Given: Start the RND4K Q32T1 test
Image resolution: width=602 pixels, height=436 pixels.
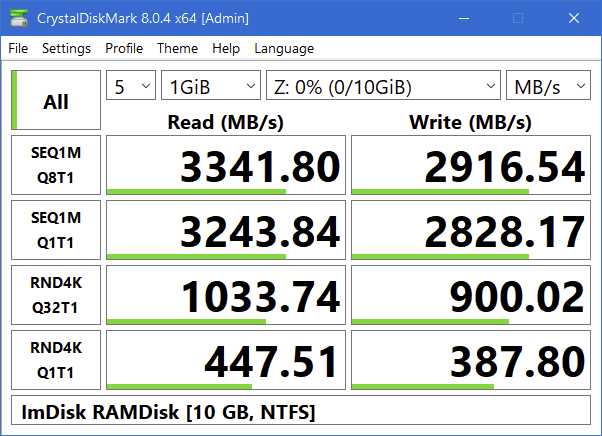Looking at the screenshot, I should point(56,295).
